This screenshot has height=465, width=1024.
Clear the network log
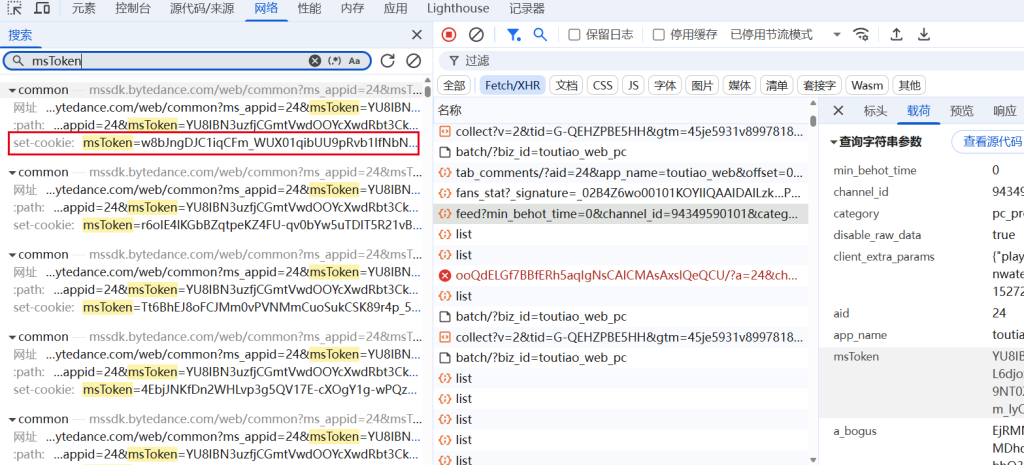476,34
